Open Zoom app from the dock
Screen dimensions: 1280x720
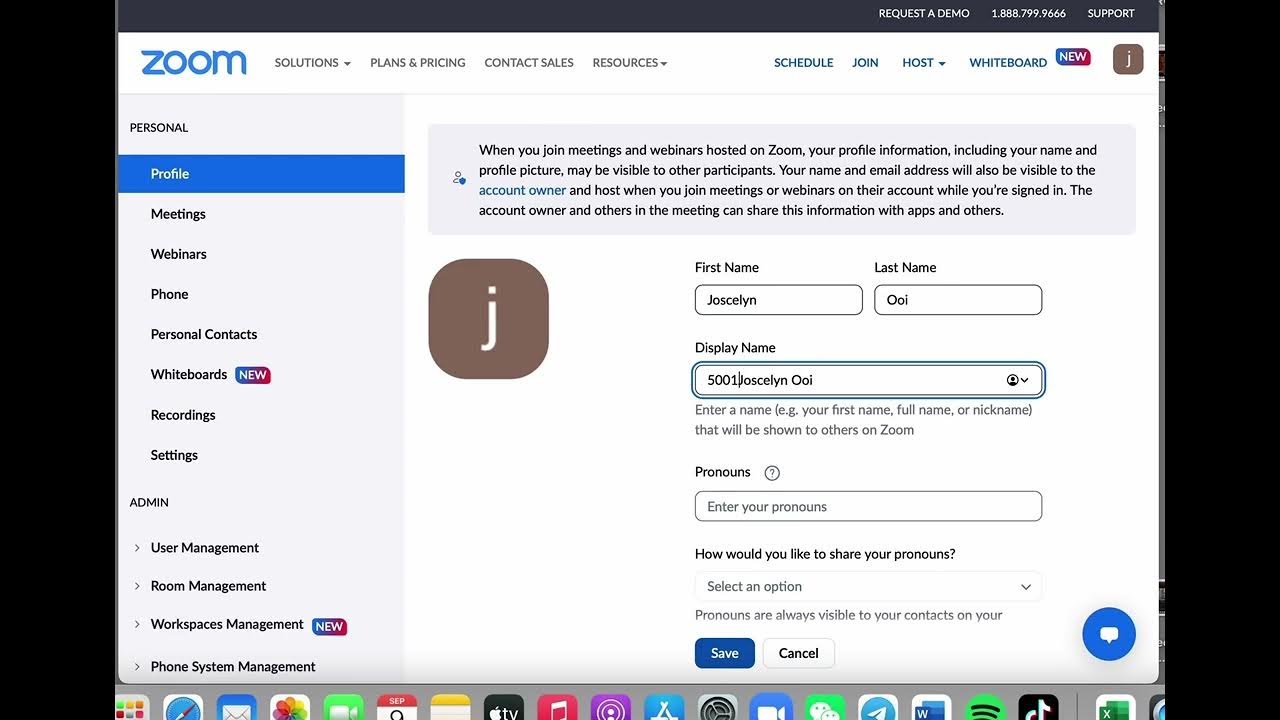[770, 708]
